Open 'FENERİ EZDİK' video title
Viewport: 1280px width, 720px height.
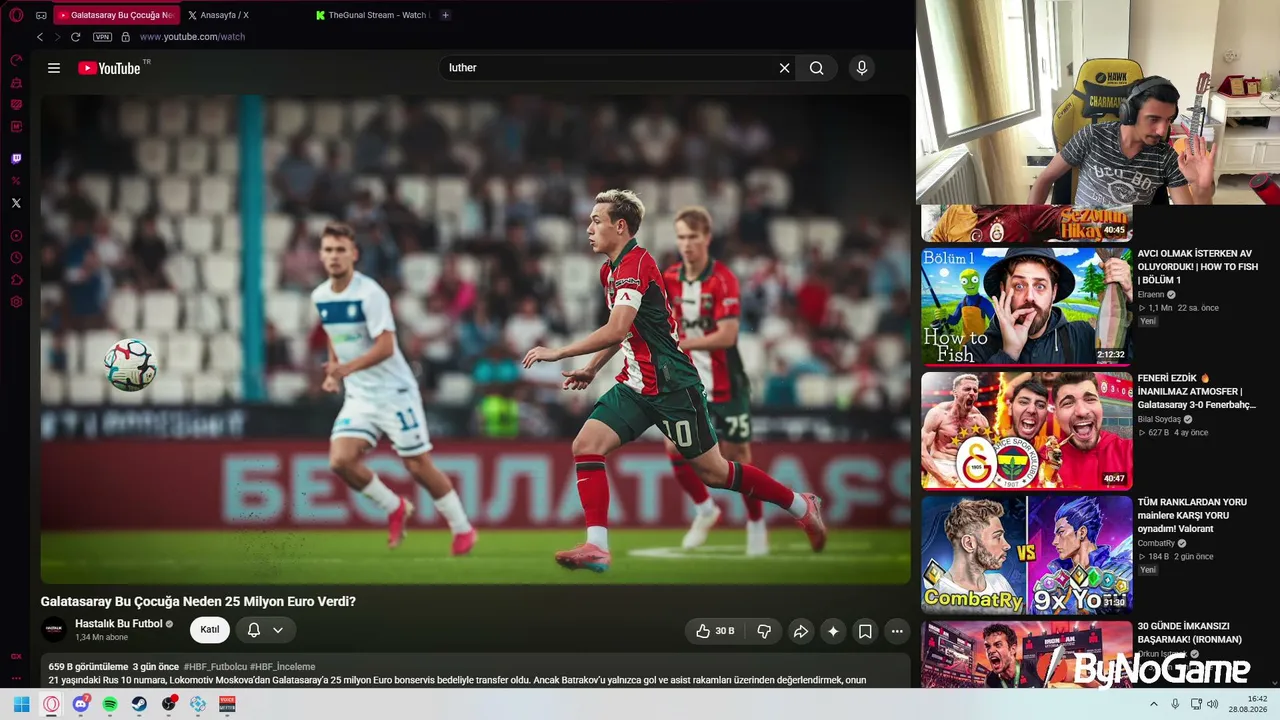coord(1197,391)
